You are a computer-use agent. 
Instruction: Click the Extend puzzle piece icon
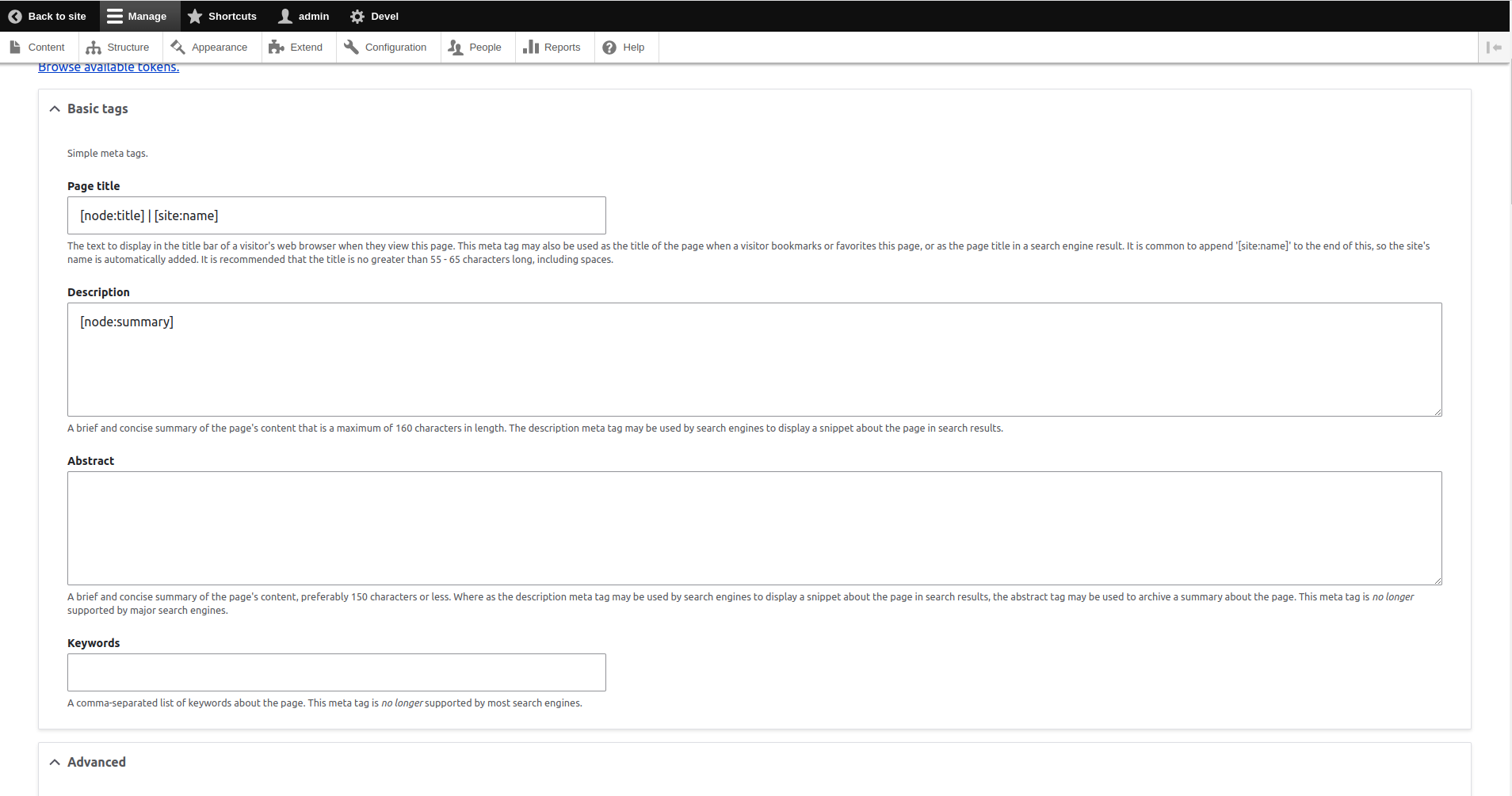[x=277, y=48]
